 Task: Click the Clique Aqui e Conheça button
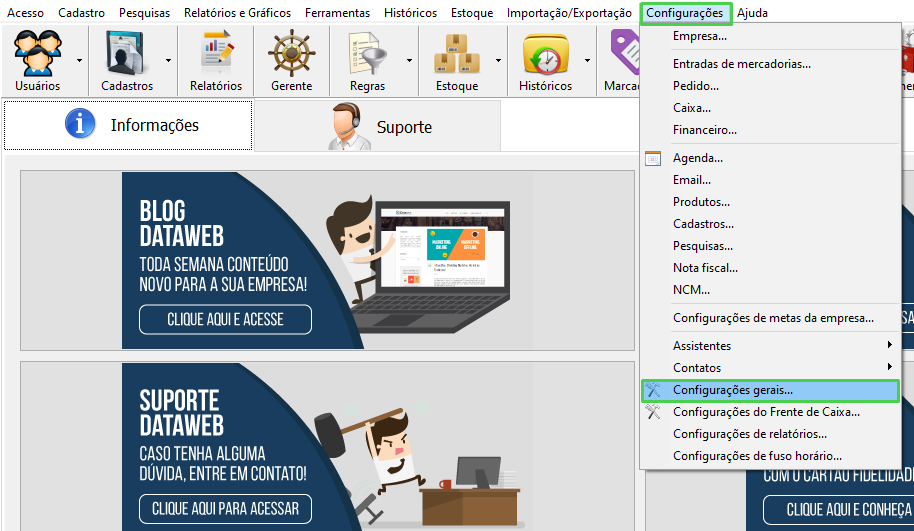(x=839, y=509)
